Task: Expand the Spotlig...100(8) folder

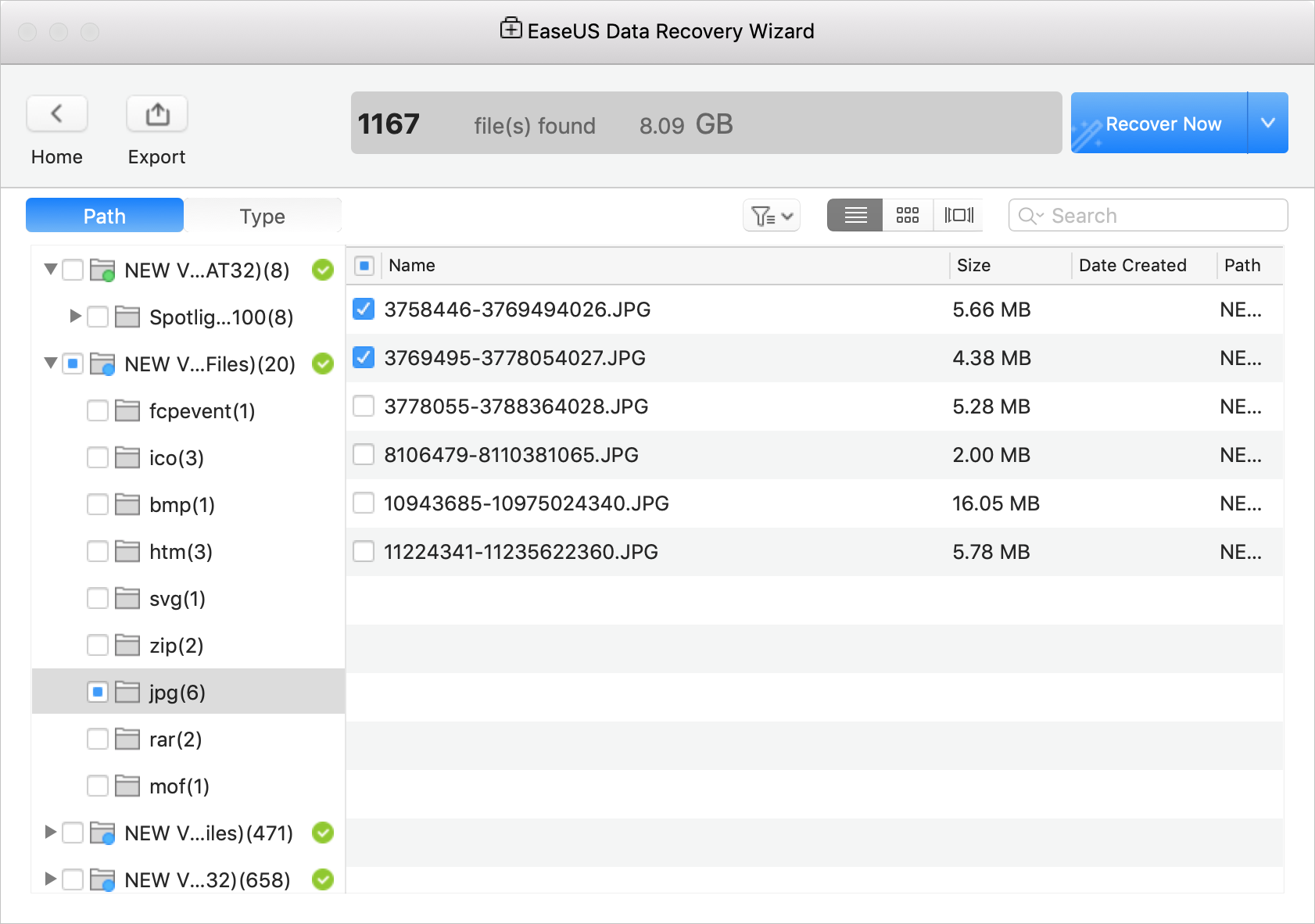Action: (75, 316)
